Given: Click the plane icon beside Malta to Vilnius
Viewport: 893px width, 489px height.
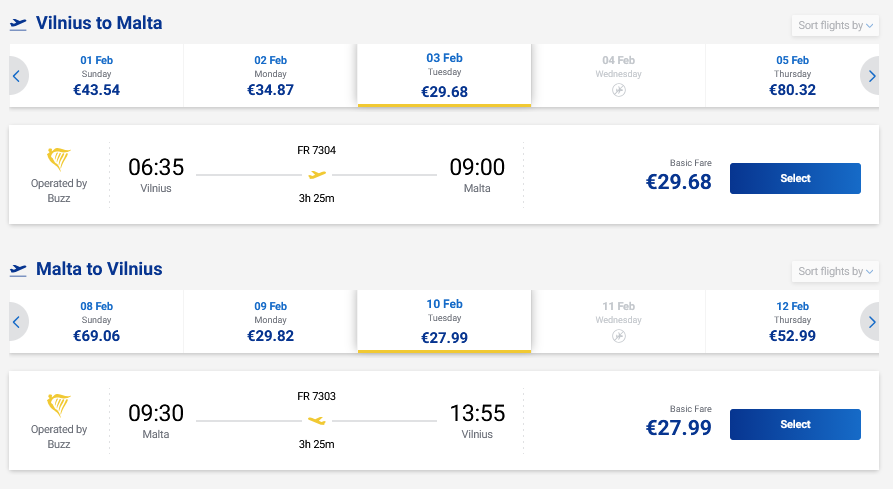Looking at the screenshot, I should tap(18, 270).
